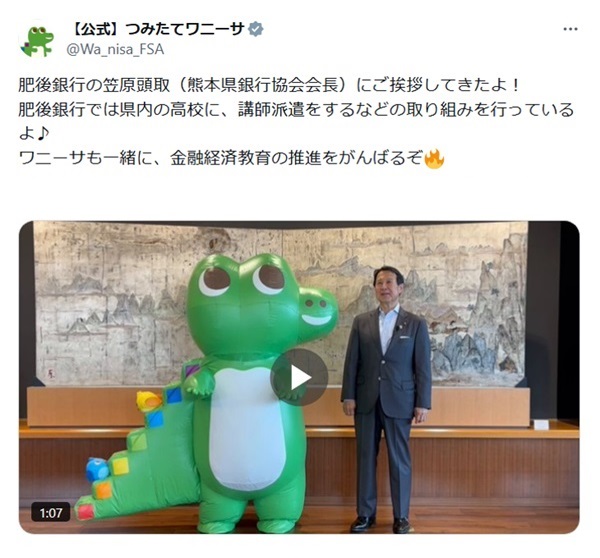Click the landscape painting at the video's upper left
This screenshot has width=600, height=558.
coord(111,302)
